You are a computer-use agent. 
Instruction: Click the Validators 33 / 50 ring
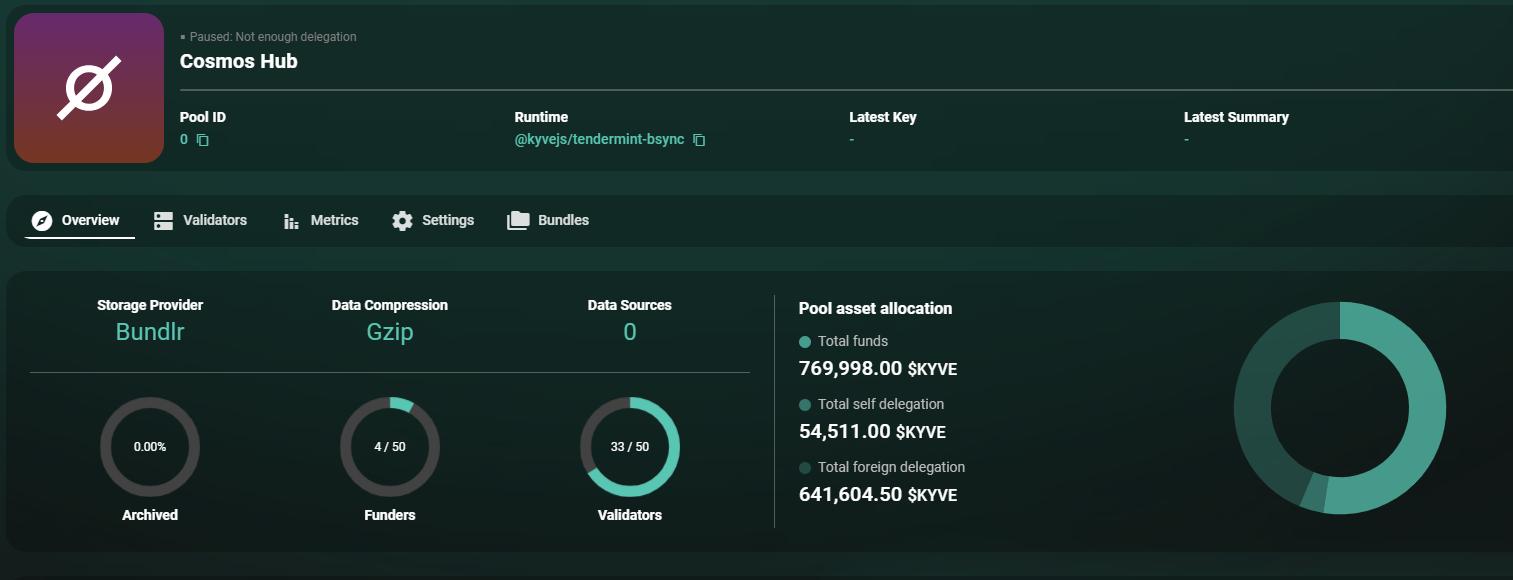[630, 447]
